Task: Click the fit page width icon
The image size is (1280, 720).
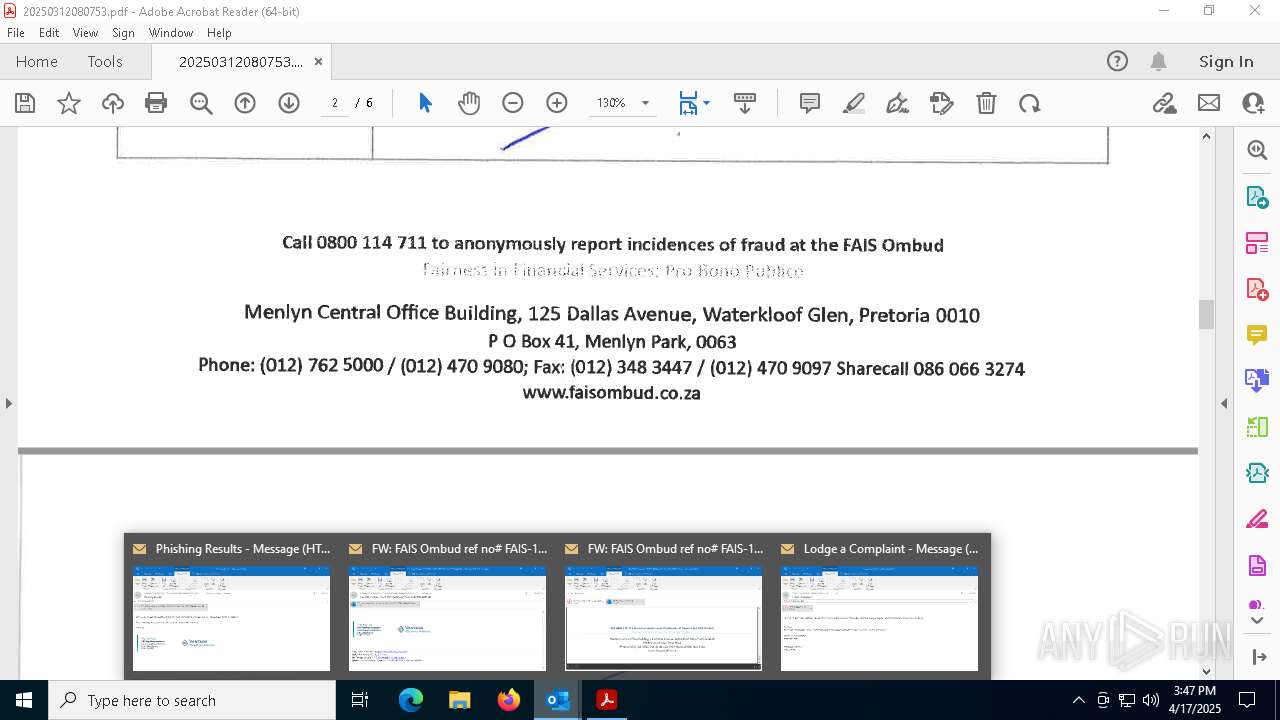Action: [x=688, y=103]
